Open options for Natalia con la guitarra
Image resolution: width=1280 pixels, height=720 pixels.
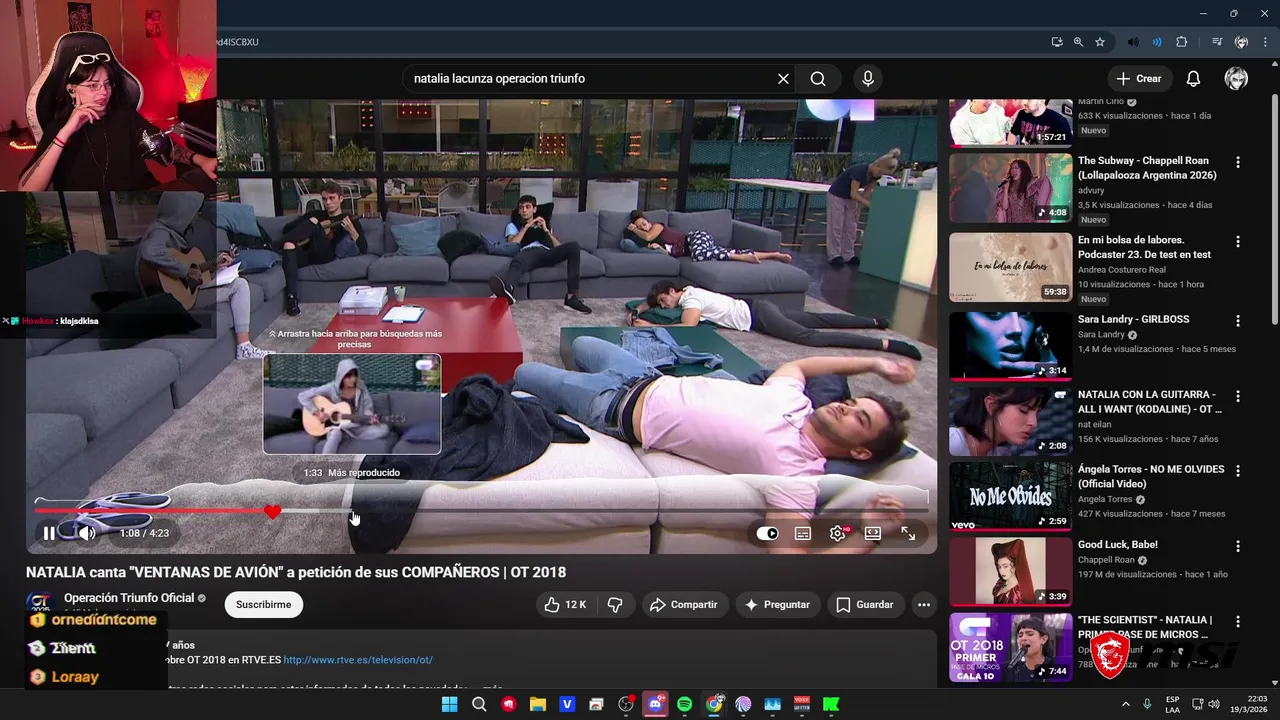pyautogui.click(x=1238, y=396)
